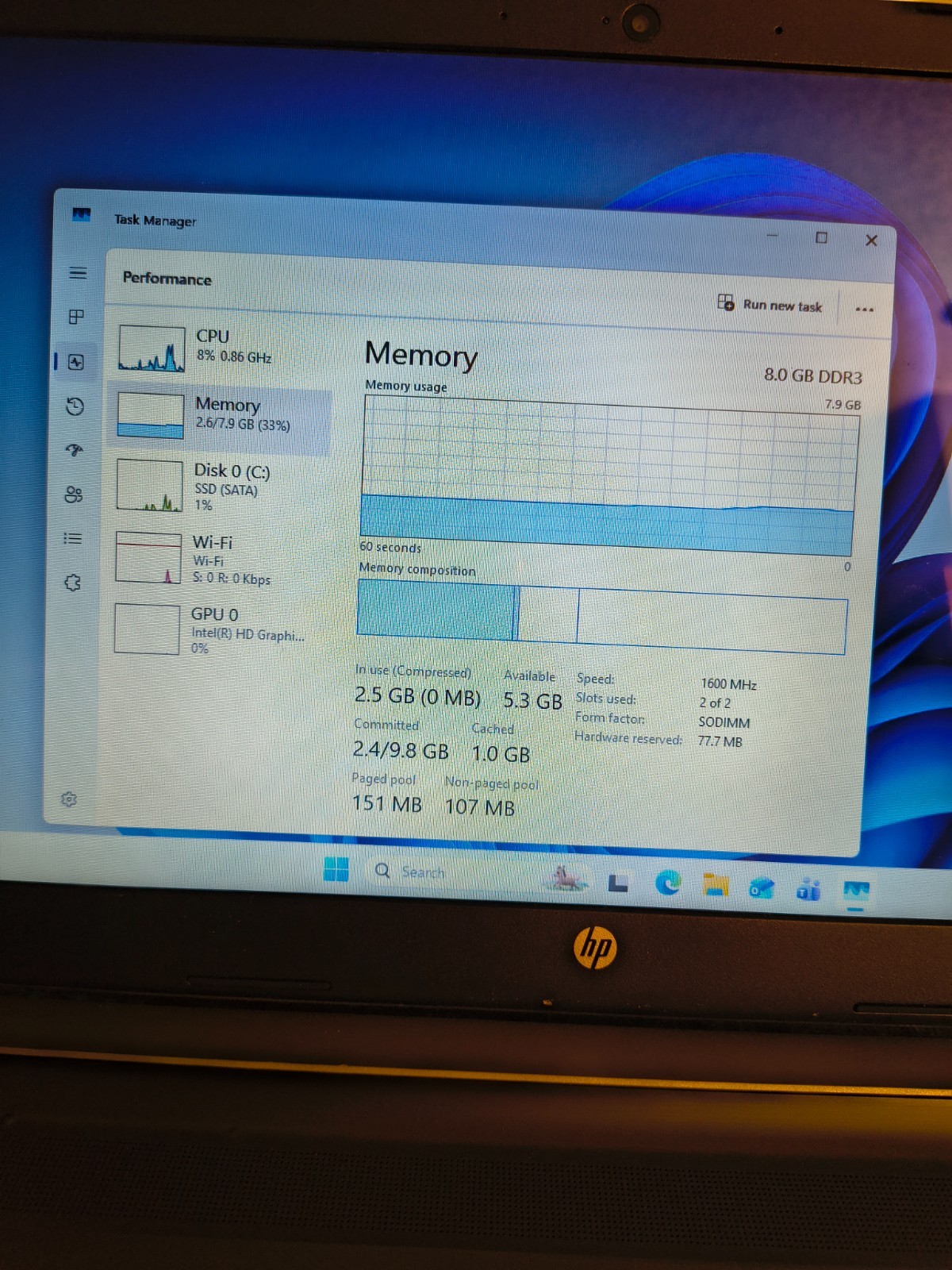952x1270 pixels.
Task: Open the Services page icon
Action: 72,583
